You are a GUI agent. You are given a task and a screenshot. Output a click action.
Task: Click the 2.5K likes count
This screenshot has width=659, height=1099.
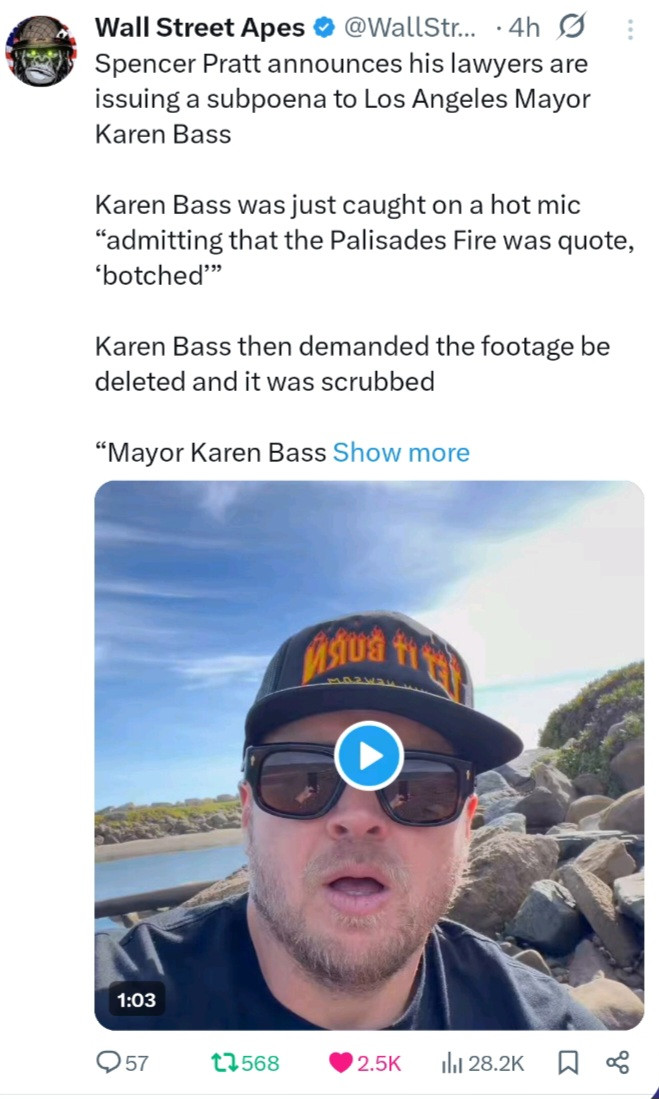point(379,1064)
